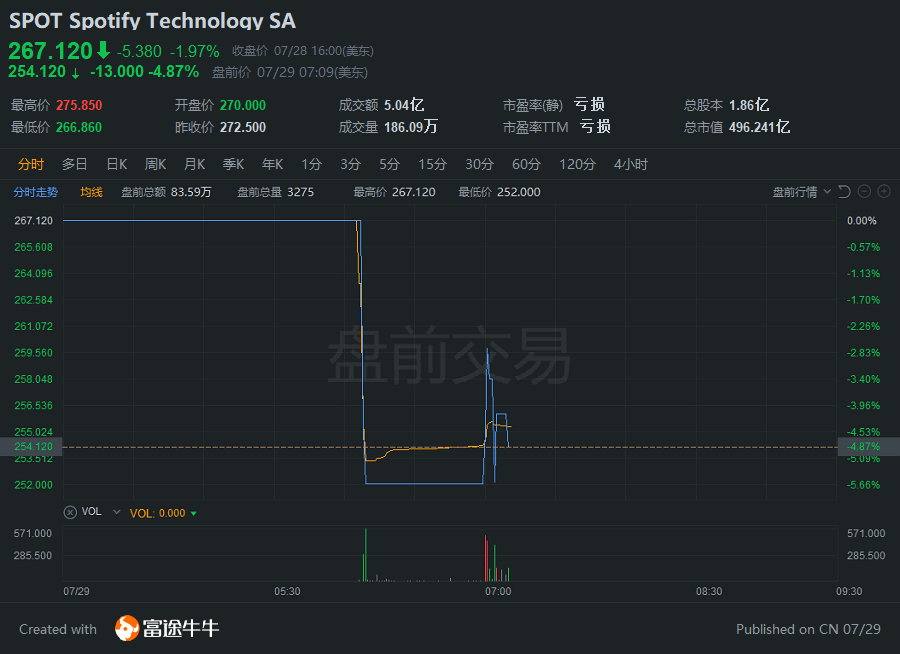
Task: Select the 60分 interval tab
Action: (x=526, y=164)
